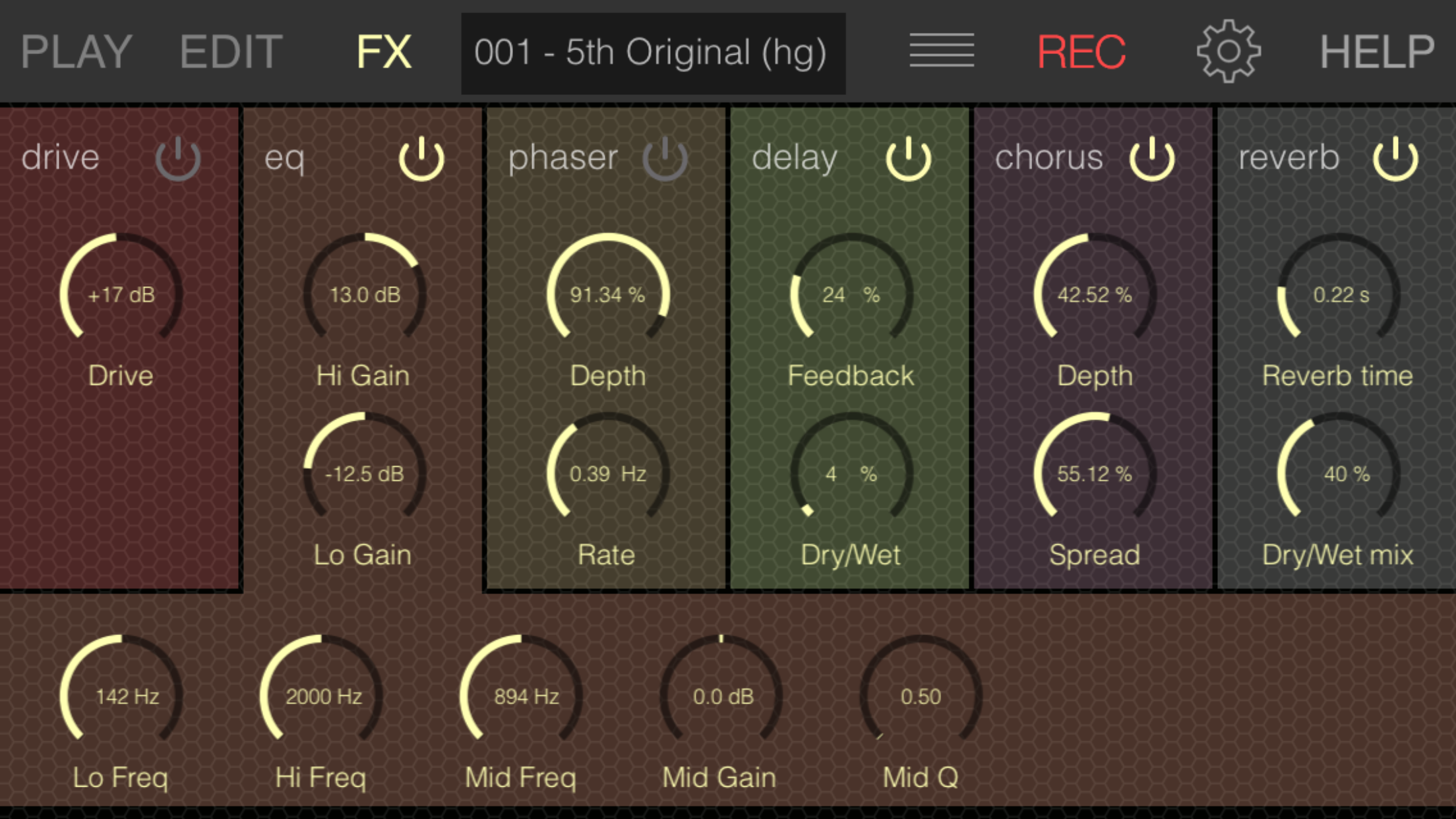Click the chorus Spread knob
This screenshot has height=819, width=1456.
(x=1094, y=473)
